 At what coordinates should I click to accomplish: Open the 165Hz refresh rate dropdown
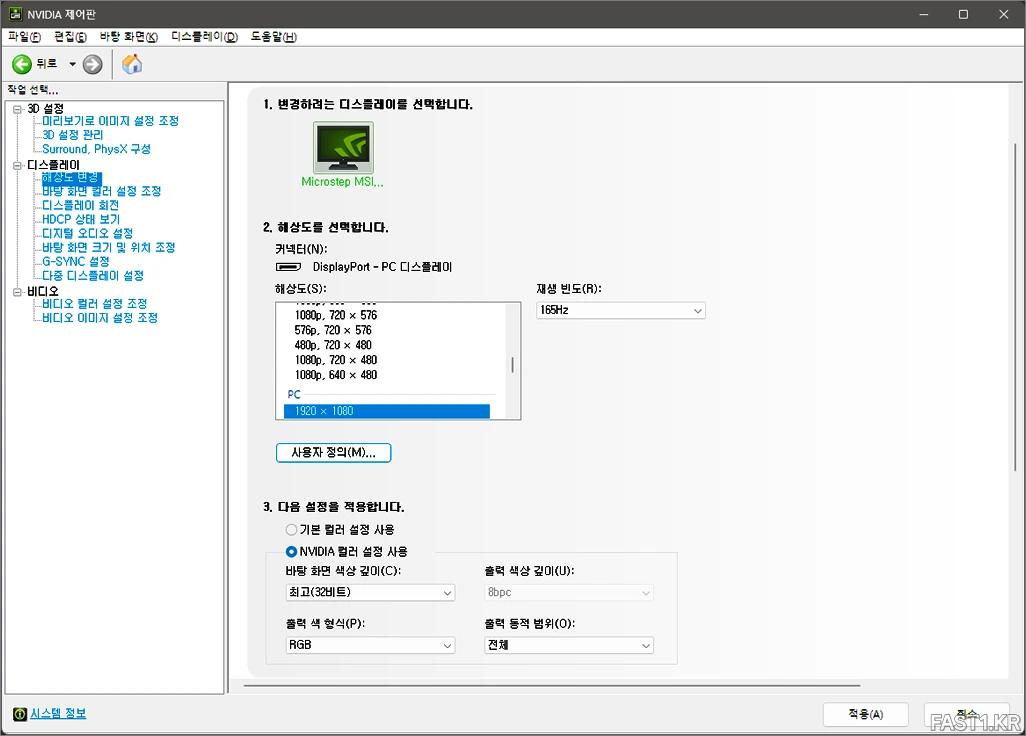(620, 310)
